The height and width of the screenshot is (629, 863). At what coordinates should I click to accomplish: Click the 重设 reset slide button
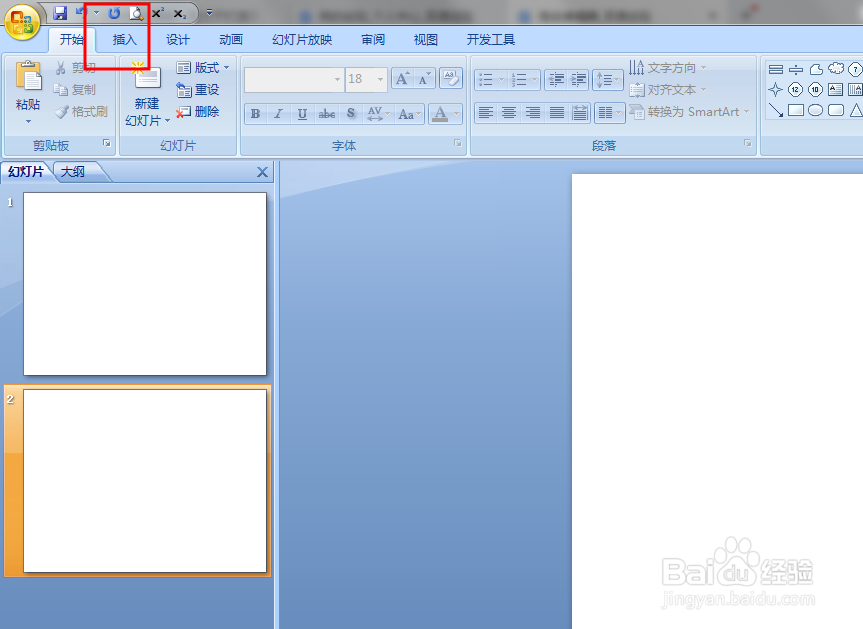pos(198,89)
